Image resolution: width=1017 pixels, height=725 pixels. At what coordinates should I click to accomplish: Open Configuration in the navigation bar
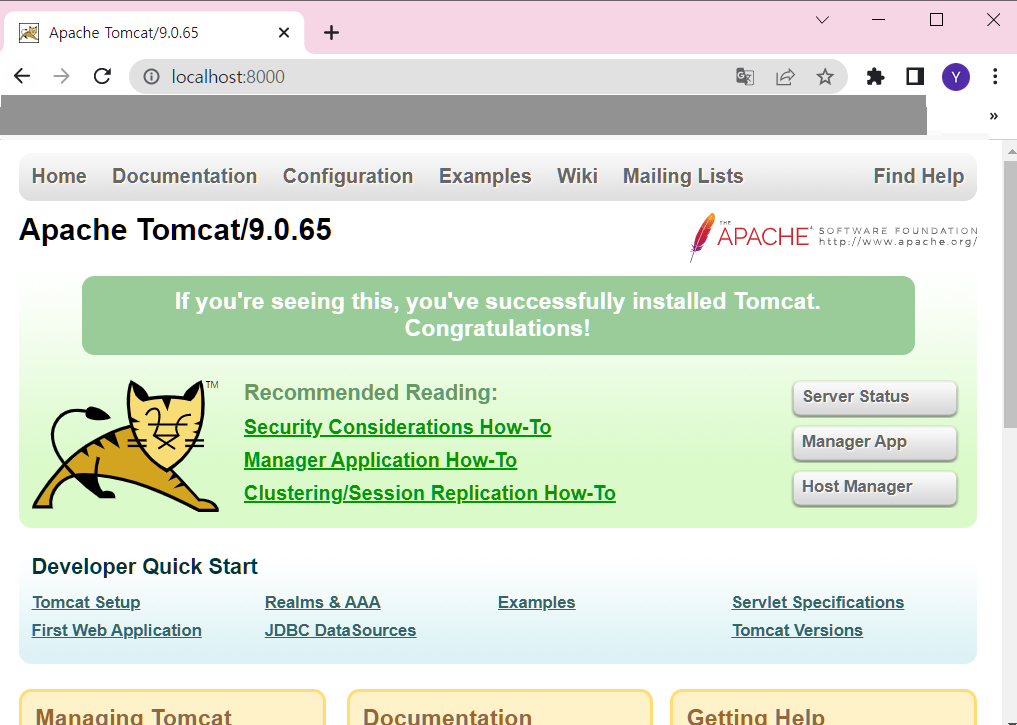pos(348,176)
